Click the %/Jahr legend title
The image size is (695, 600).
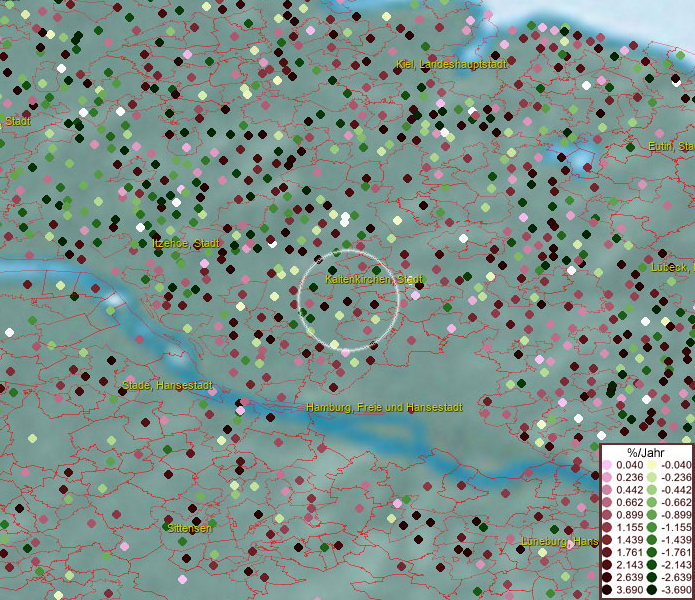[x=645, y=452]
